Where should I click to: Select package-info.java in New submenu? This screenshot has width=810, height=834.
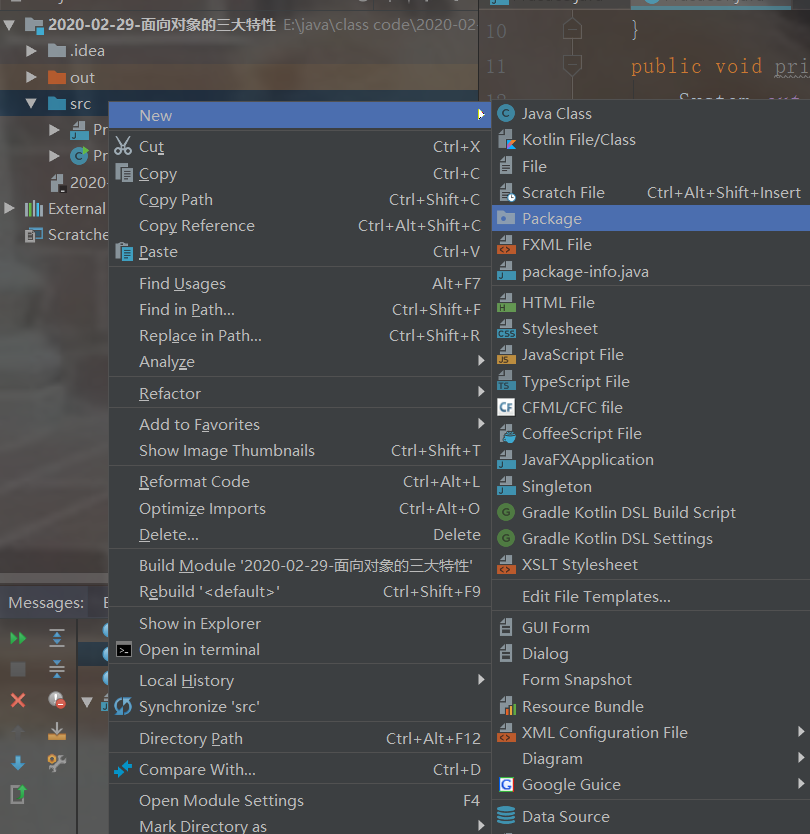tap(651, 272)
